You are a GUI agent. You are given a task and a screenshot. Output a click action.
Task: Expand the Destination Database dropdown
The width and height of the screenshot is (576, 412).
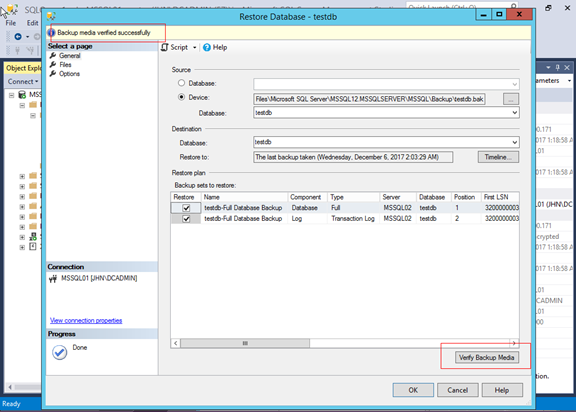point(514,142)
